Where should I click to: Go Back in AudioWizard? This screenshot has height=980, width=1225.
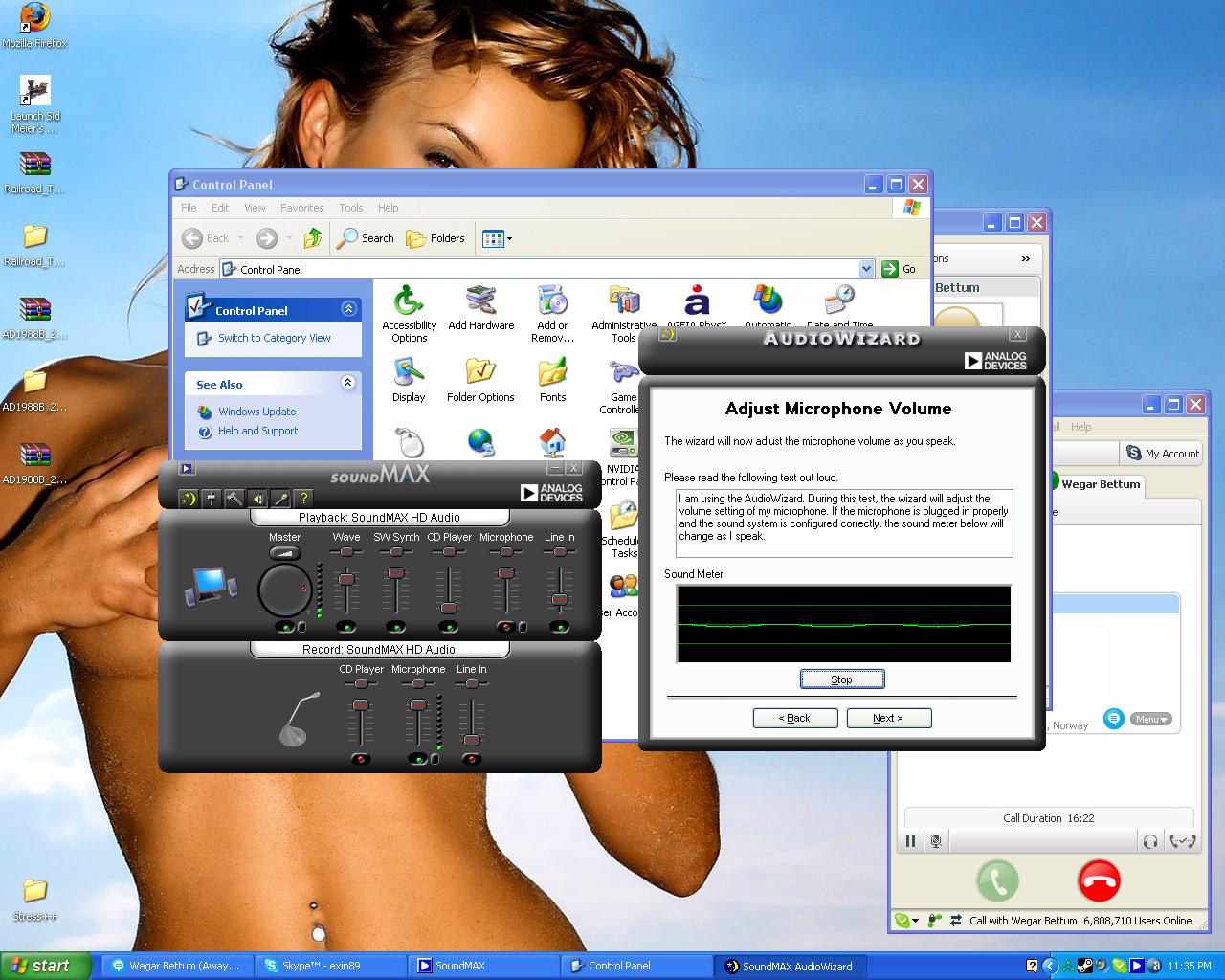(x=794, y=718)
